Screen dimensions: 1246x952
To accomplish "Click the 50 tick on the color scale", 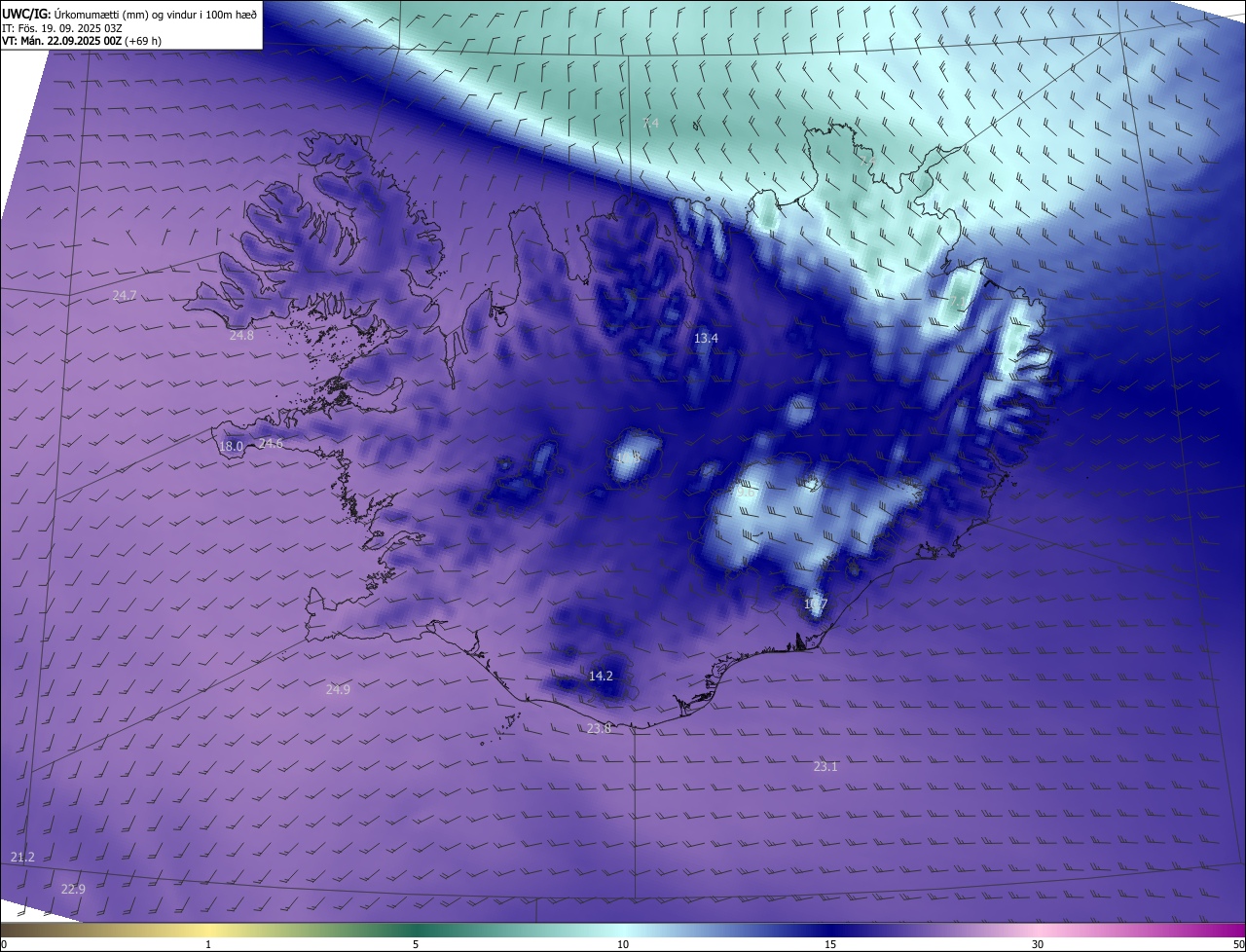I will coord(1238,944).
